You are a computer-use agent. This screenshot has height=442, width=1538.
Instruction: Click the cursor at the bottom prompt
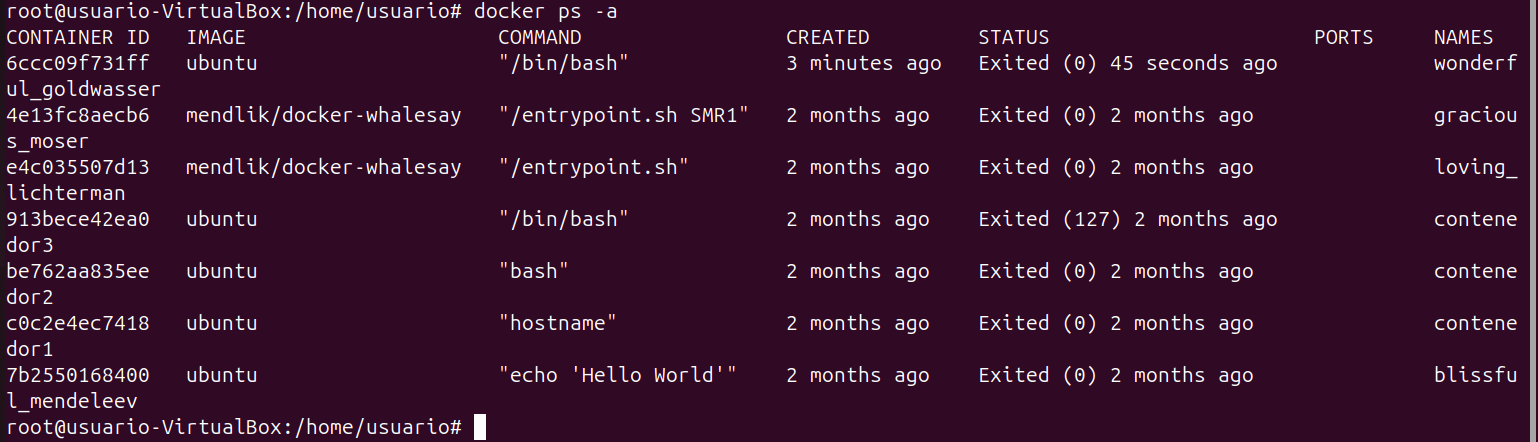point(480,428)
